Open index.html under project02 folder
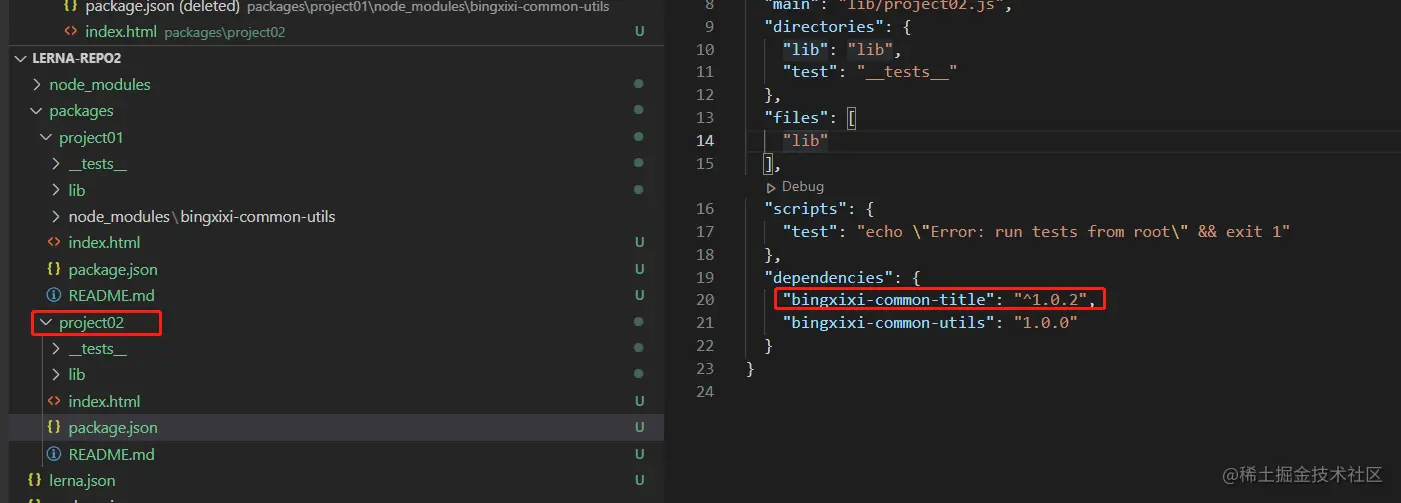This screenshot has height=503, width=1401. (x=104, y=401)
